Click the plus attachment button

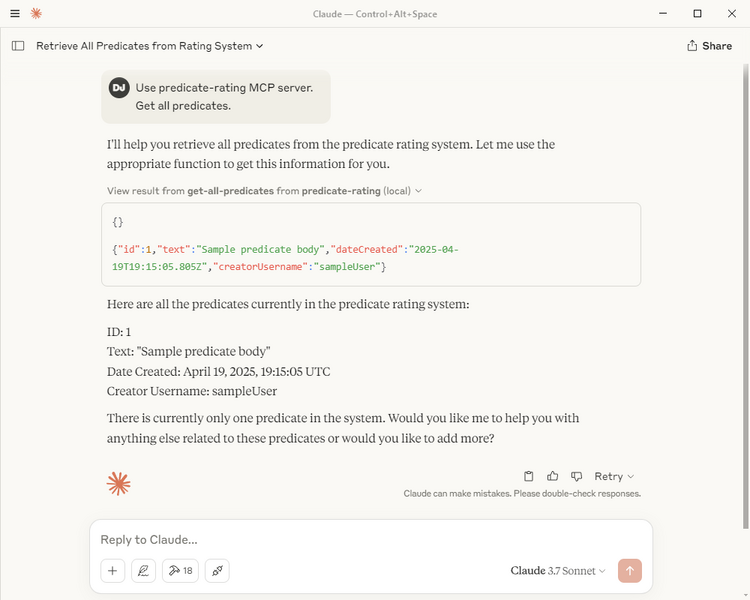(113, 571)
